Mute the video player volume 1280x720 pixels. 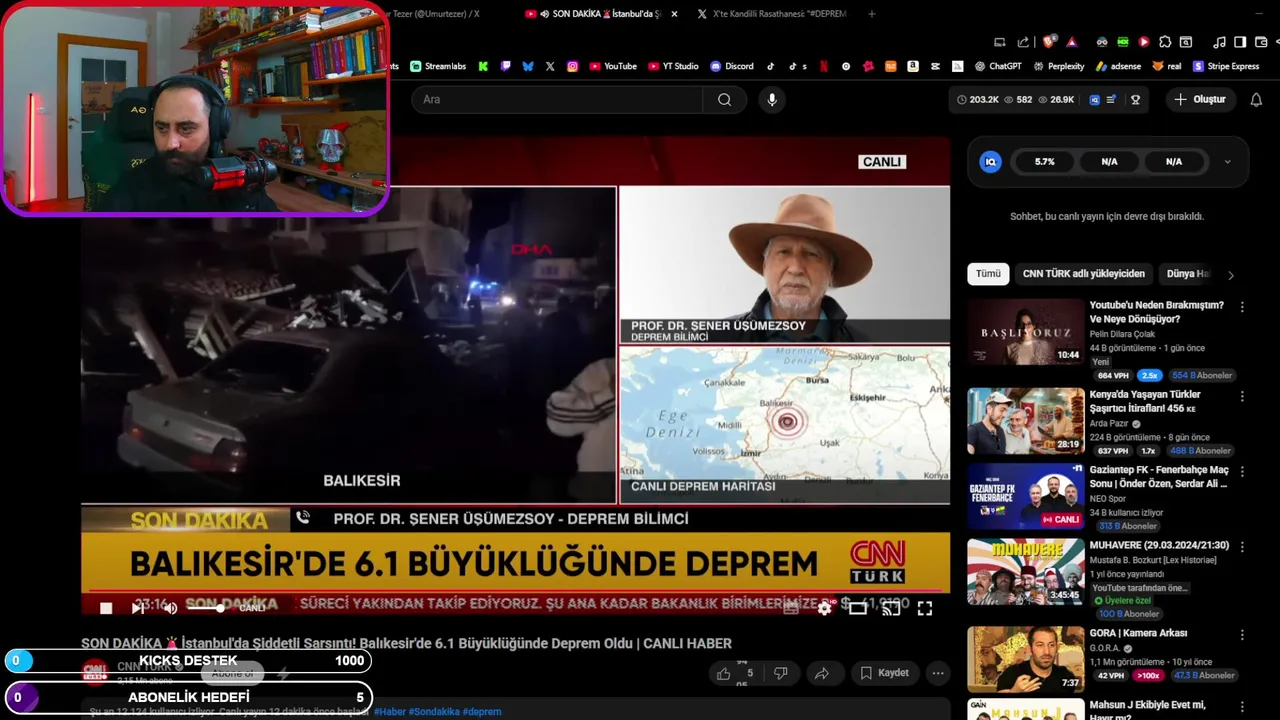coord(170,608)
